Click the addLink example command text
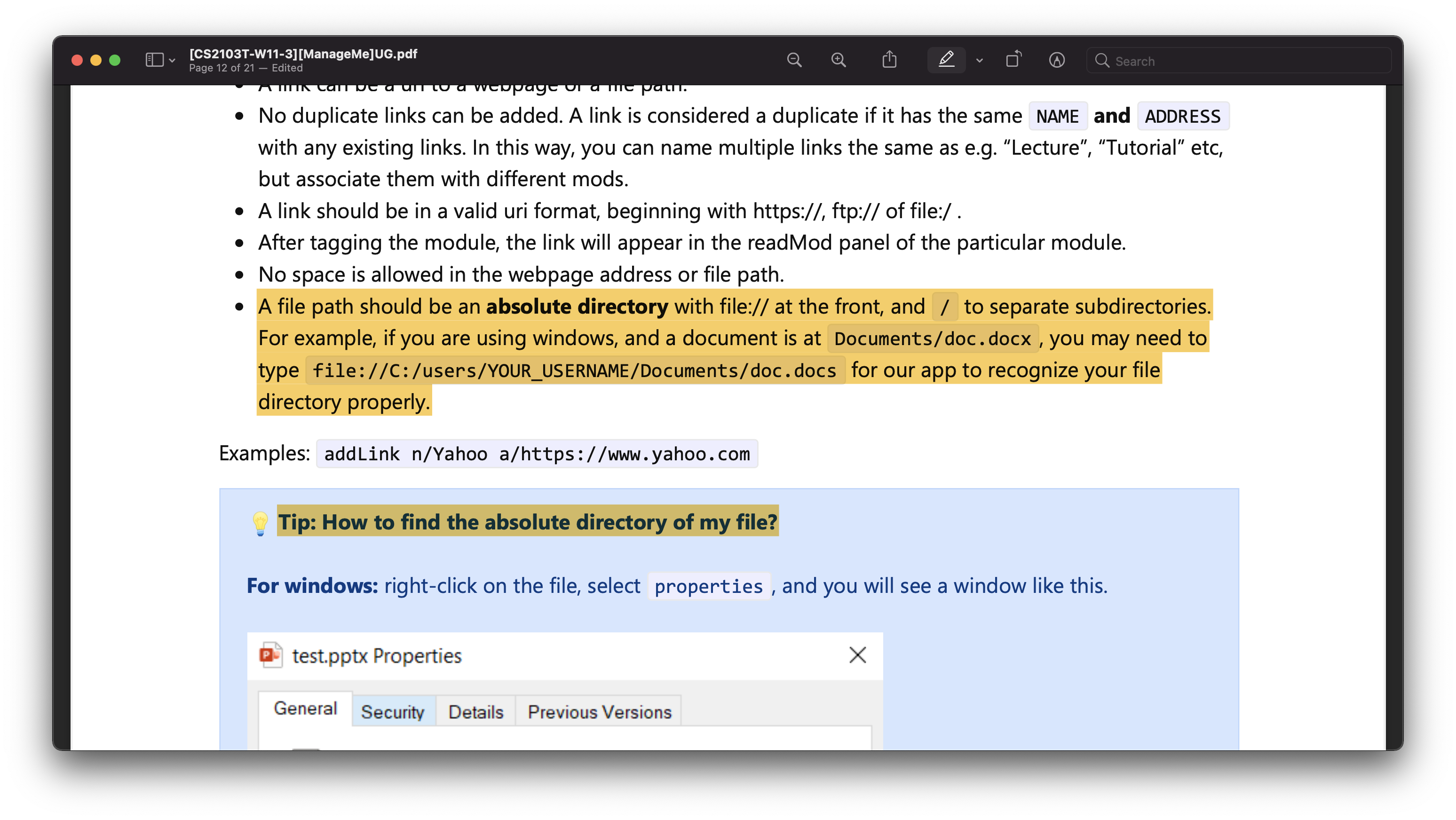 (x=537, y=452)
